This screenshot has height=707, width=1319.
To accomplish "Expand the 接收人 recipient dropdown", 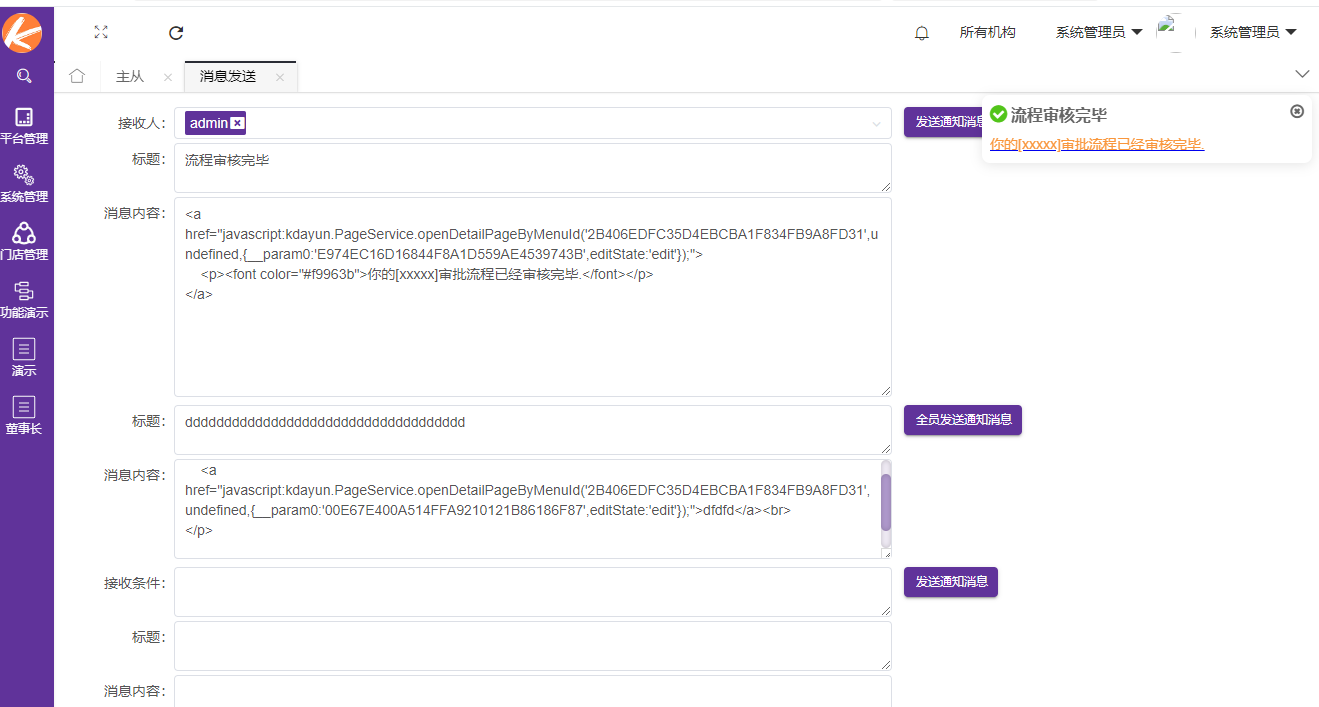I will [x=876, y=124].
